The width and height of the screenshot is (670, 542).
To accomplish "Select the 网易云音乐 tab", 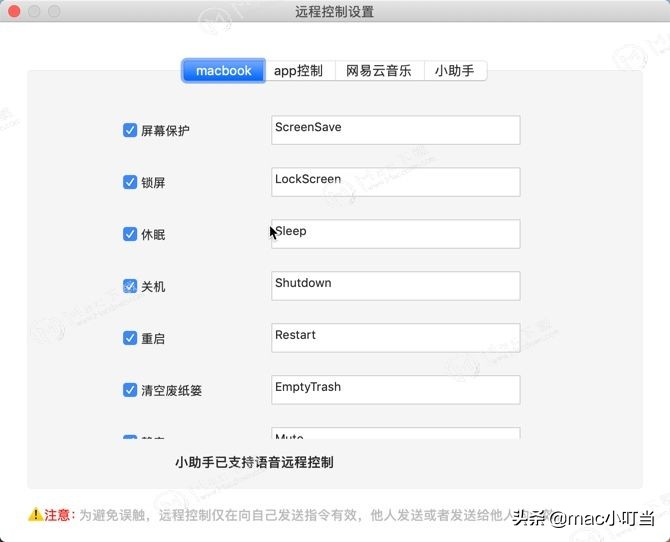I will [379, 71].
